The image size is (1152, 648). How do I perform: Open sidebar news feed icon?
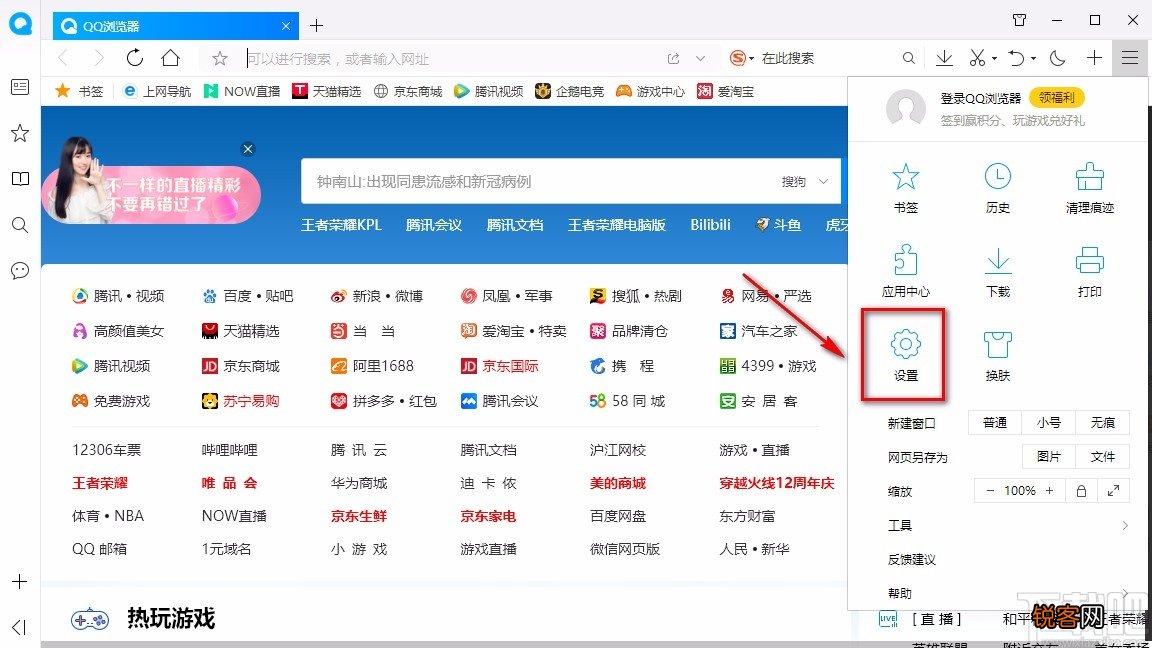point(20,87)
